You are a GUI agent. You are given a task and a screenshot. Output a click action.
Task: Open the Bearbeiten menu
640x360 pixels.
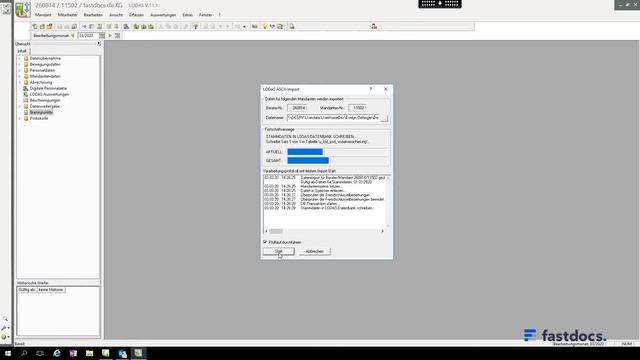(93, 15)
